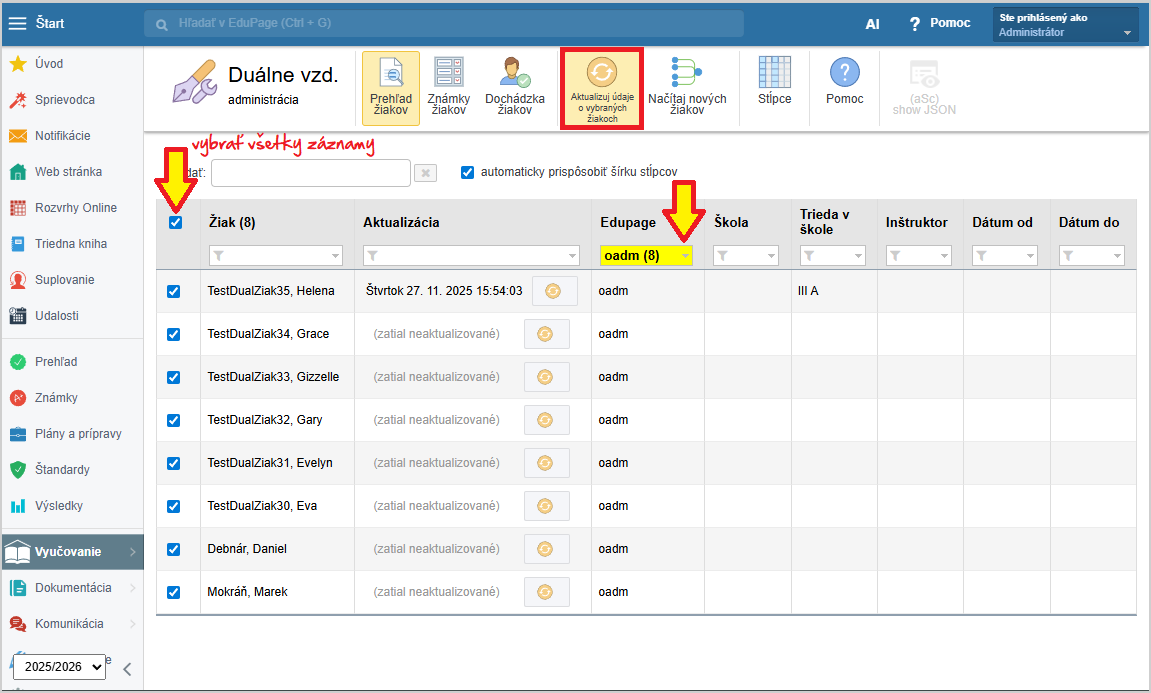Open the Známky žiakov view
Viewport: 1151px width, 693px height.
pos(448,88)
